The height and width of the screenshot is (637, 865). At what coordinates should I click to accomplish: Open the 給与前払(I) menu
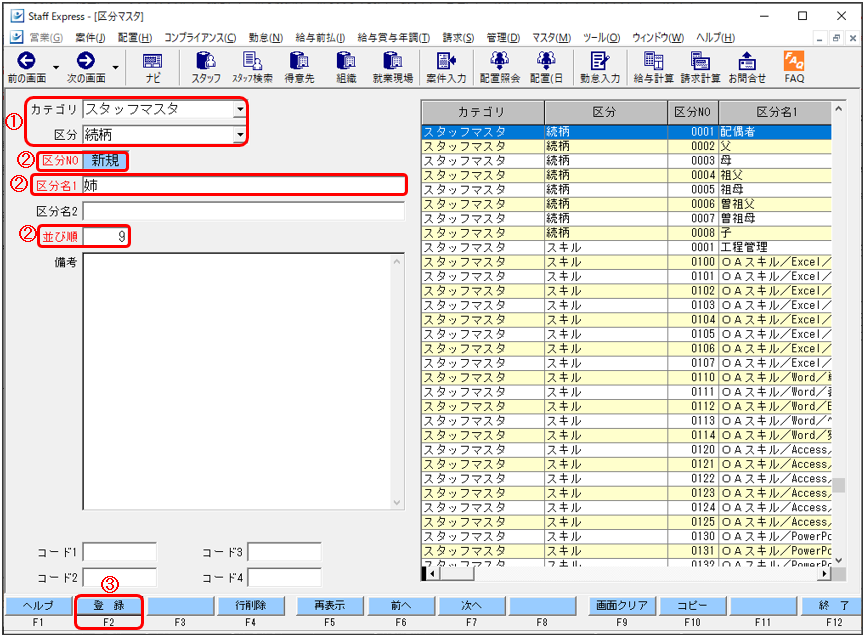pyautogui.click(x=320, y=38)
